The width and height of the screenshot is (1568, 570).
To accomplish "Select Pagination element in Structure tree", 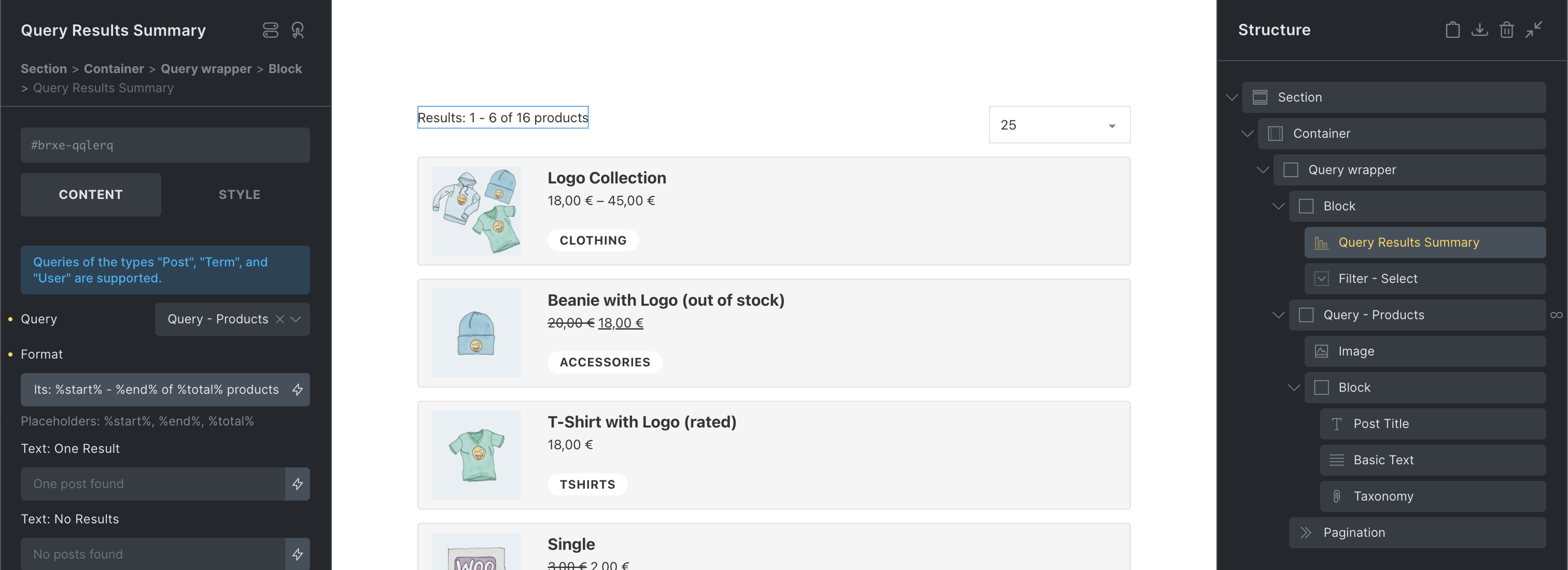I will [x=1354, y=532].
